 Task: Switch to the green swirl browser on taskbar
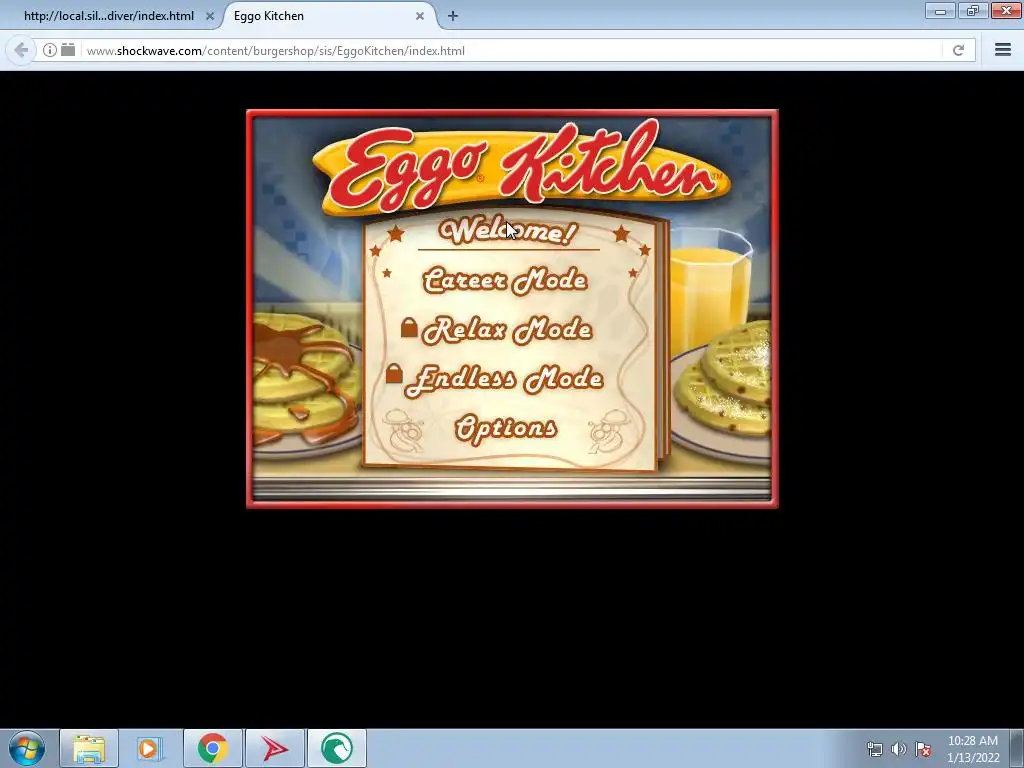tap(337, 748)
